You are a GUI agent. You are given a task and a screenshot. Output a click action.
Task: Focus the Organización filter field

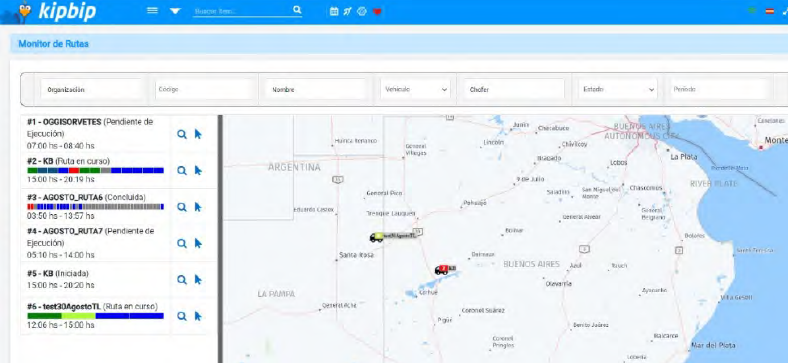click(91, 89)
